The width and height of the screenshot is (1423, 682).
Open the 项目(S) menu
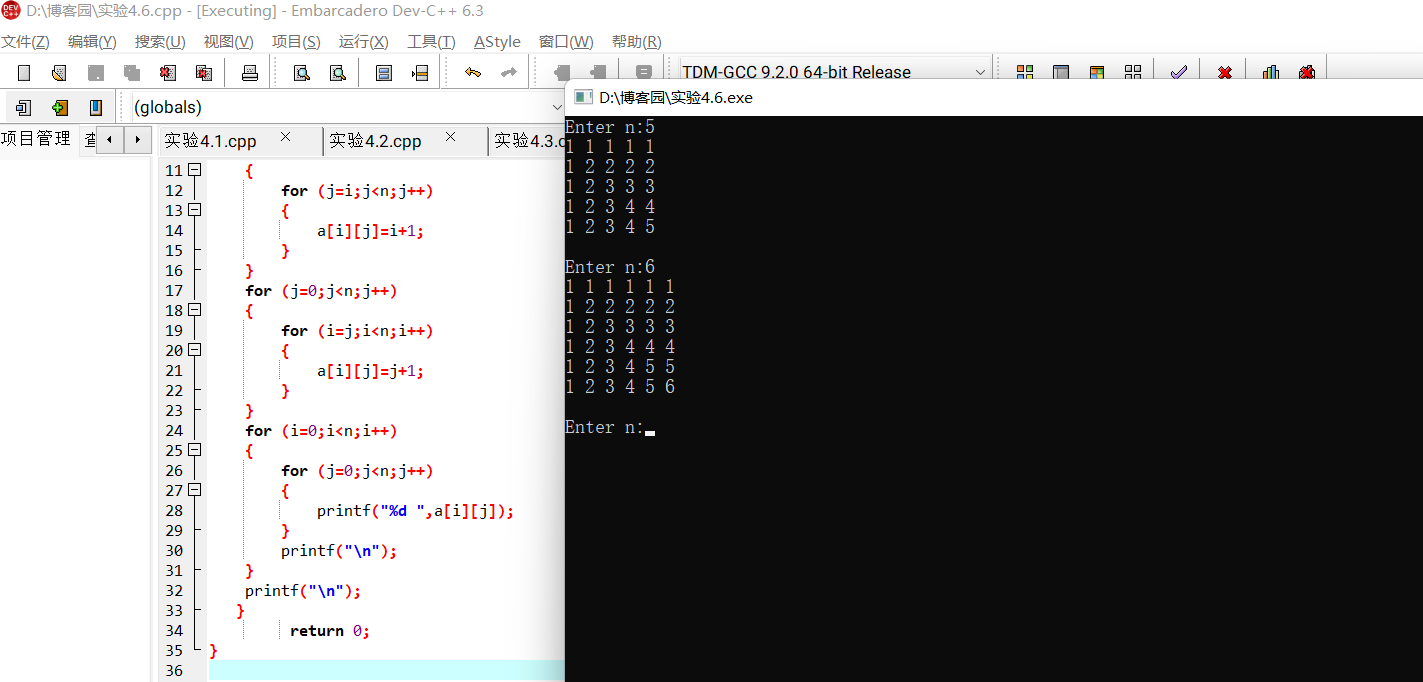(x=296, y=42)
